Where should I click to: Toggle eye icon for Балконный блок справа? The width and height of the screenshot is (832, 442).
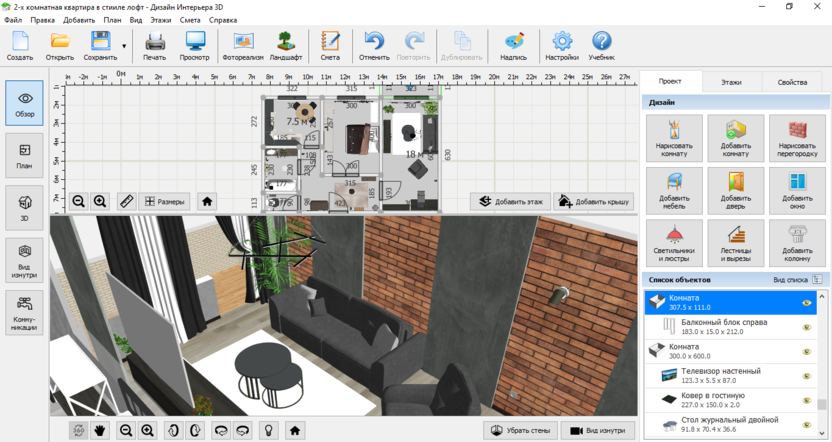(806, 327)
